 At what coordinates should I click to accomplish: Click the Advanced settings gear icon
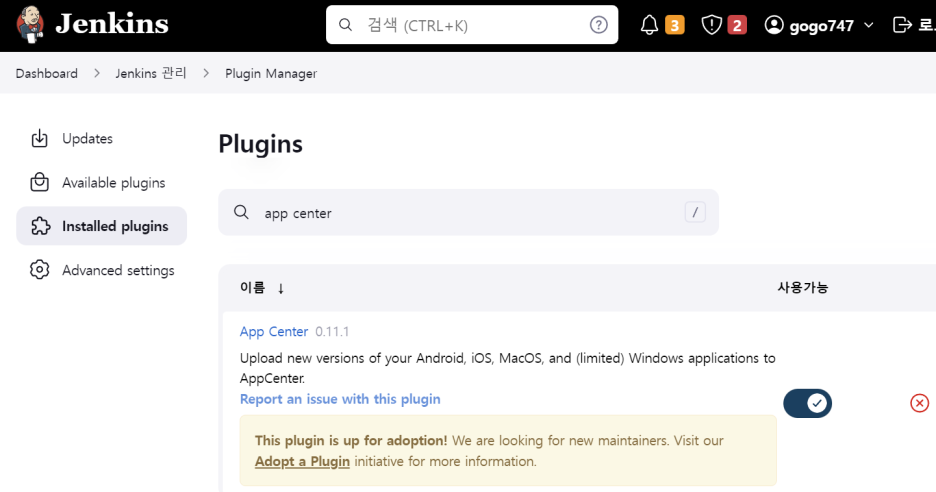(x=39, y=270)
